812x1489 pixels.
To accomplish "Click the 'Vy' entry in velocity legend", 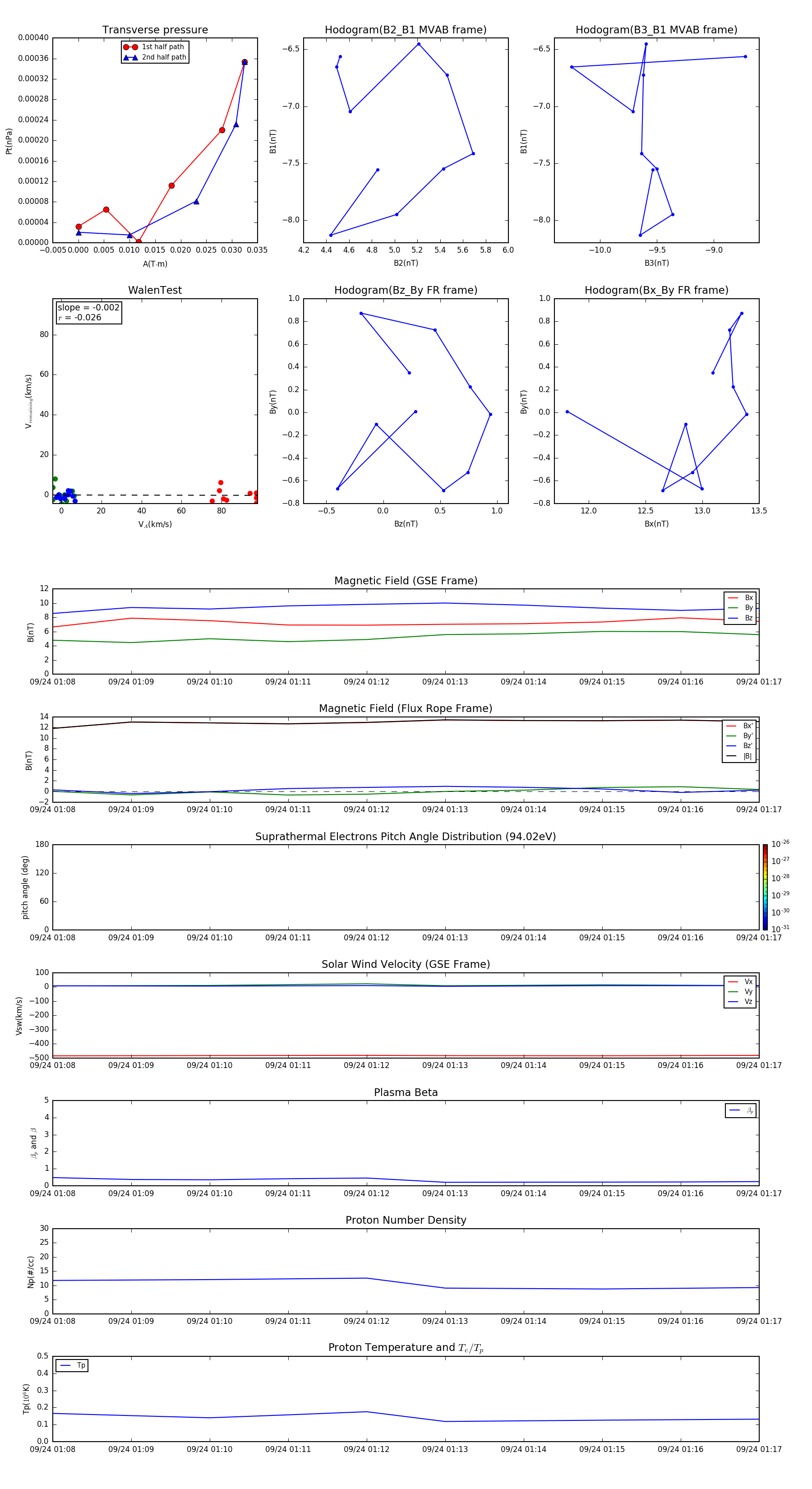I will pos(740,991).
